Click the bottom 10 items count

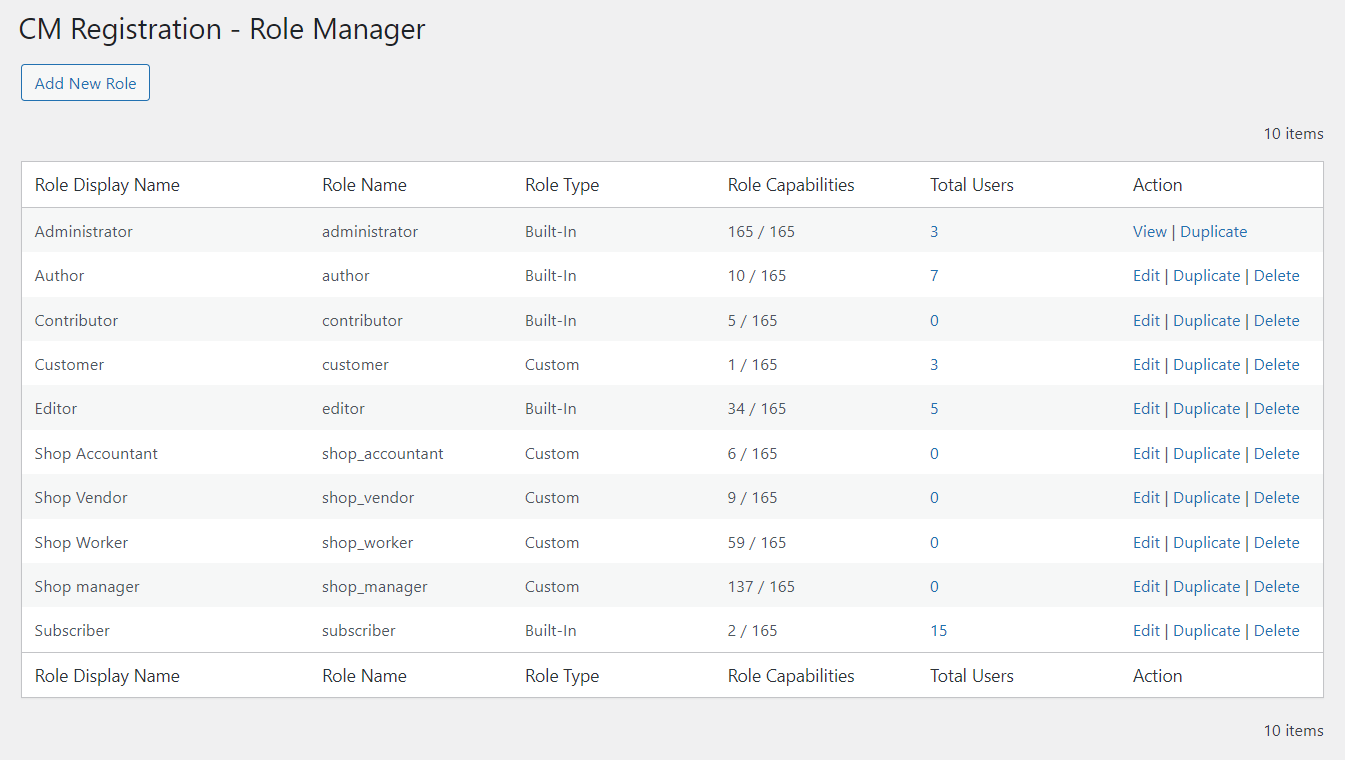tap(1293, 730)
